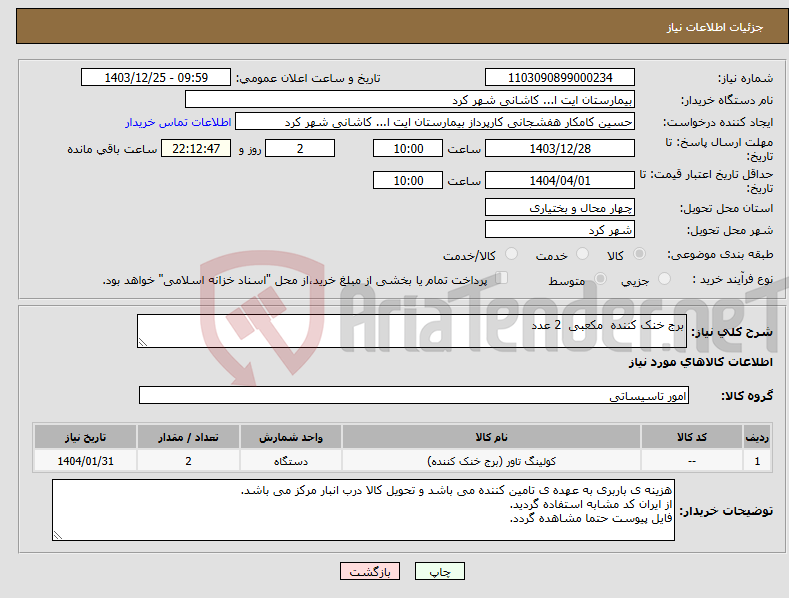Click the استان محل تحویل field
Screen dimensions: 789x598
click(560, 207)
